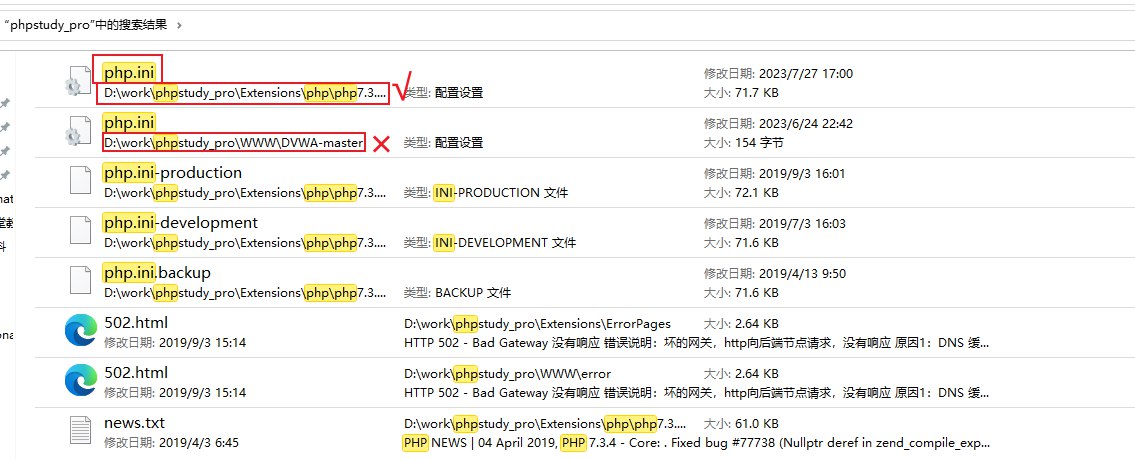
Task: Select the php.ini file modified 2023/7/27
Action: click(130, 72)
